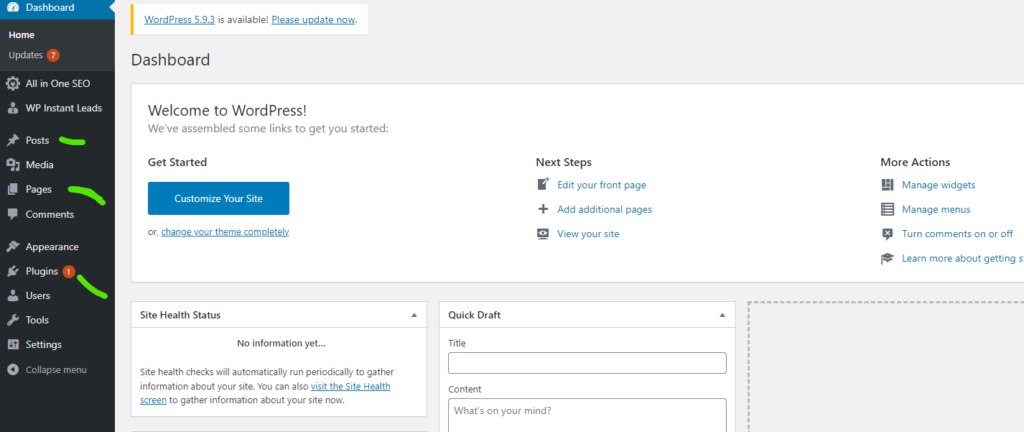1024x432 pixels.
Task: Open the Manage widgets link
Action: [x=938, y=185]
